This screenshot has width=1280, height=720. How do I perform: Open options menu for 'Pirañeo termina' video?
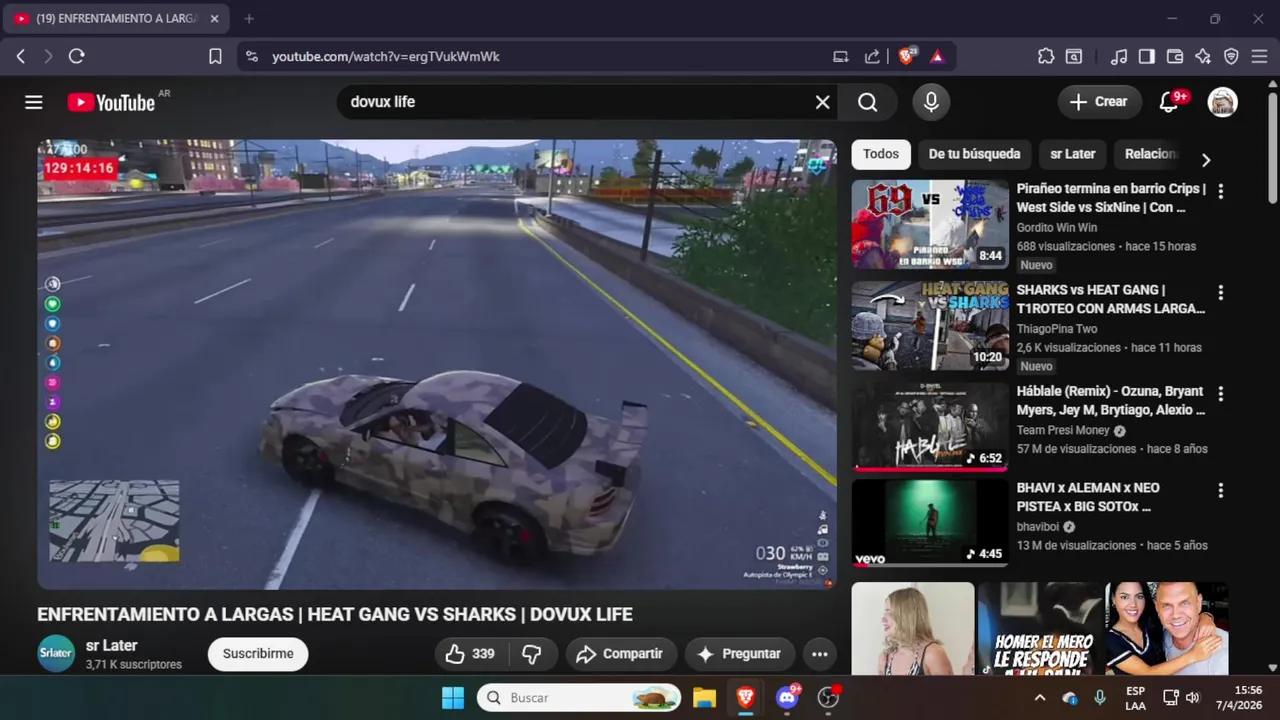coord(1220,191)
